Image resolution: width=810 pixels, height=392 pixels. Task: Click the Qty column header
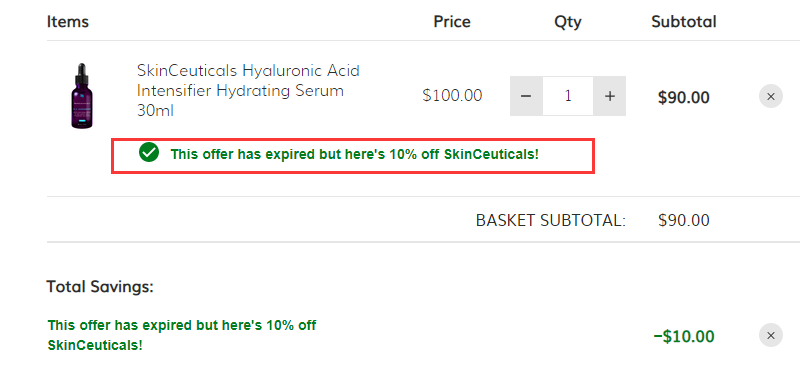click(x=568, y=22)
